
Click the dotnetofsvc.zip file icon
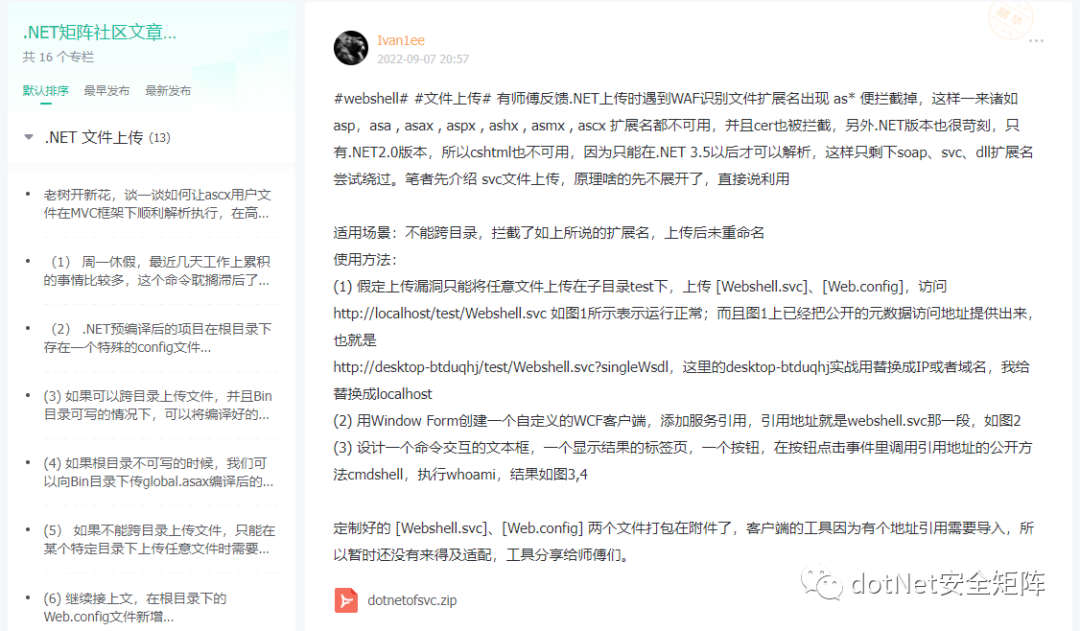point(346,600)
